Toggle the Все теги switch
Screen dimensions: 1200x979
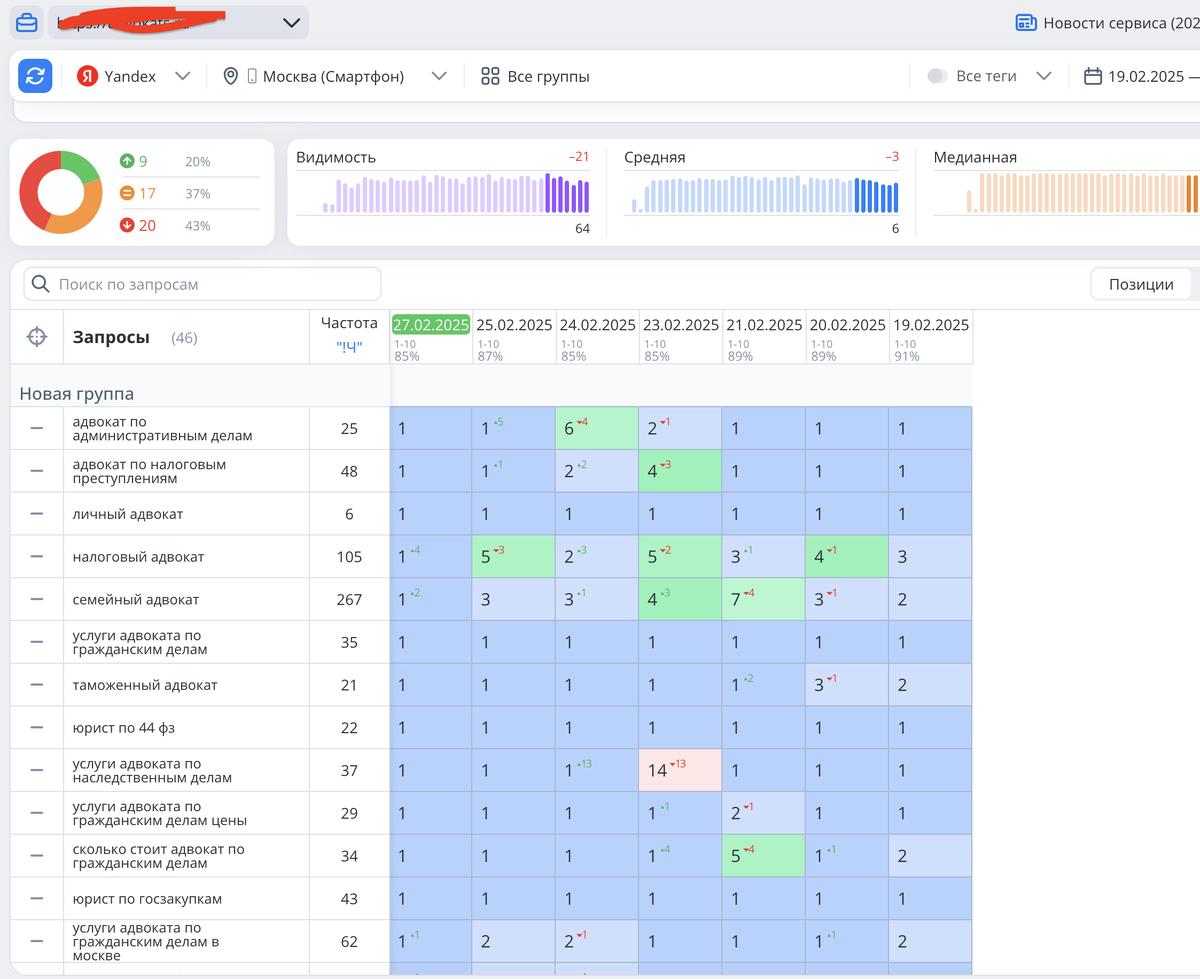pos(937,76)
